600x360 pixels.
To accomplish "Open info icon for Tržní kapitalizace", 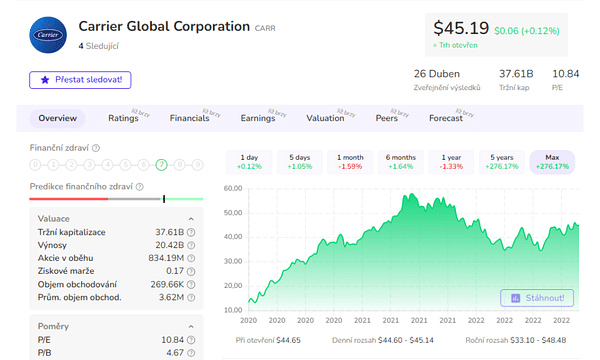I will click(x=191, y=232).
